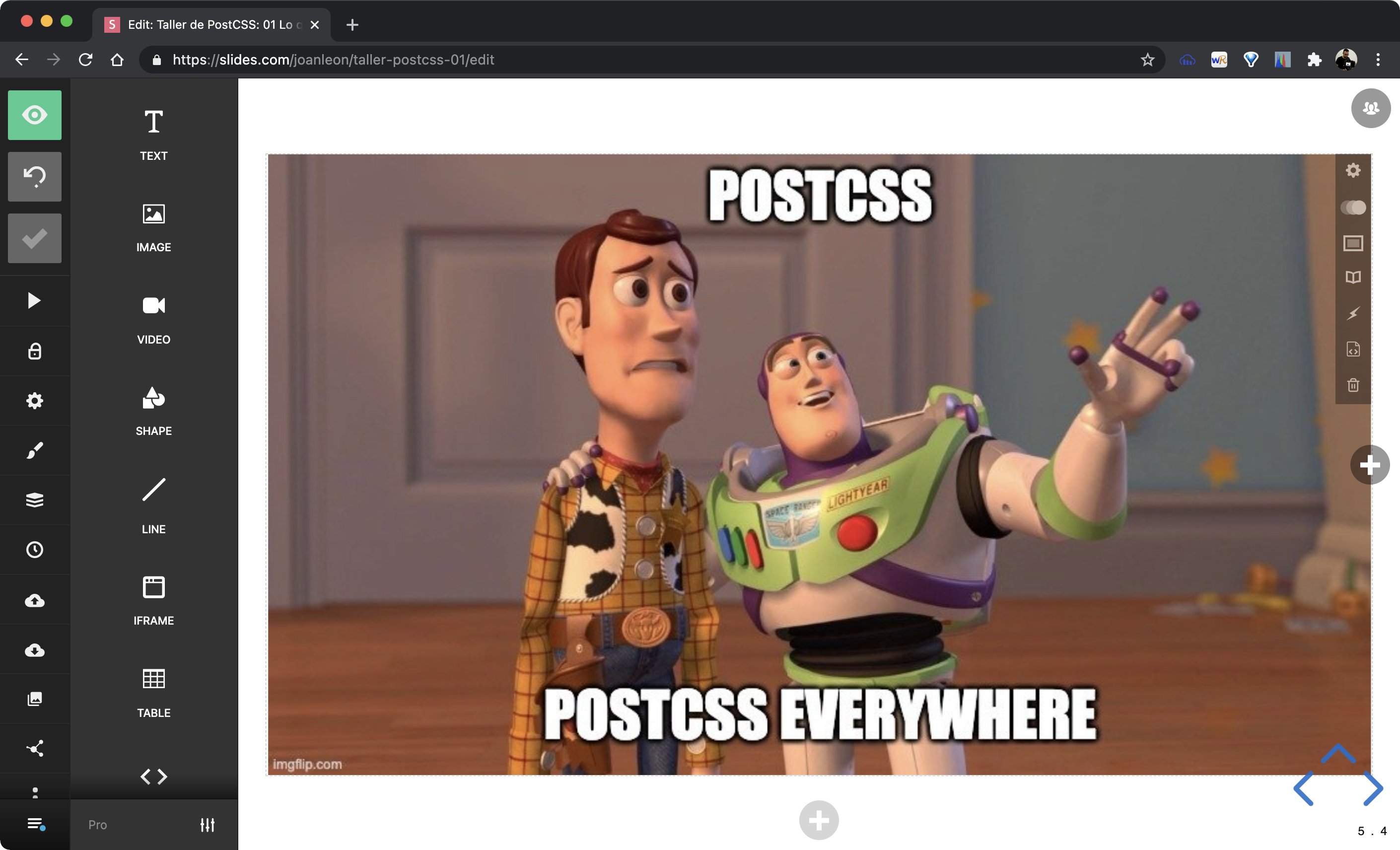Open the share icon in sidebar
Screen dimensions: 1400x850
35,748
